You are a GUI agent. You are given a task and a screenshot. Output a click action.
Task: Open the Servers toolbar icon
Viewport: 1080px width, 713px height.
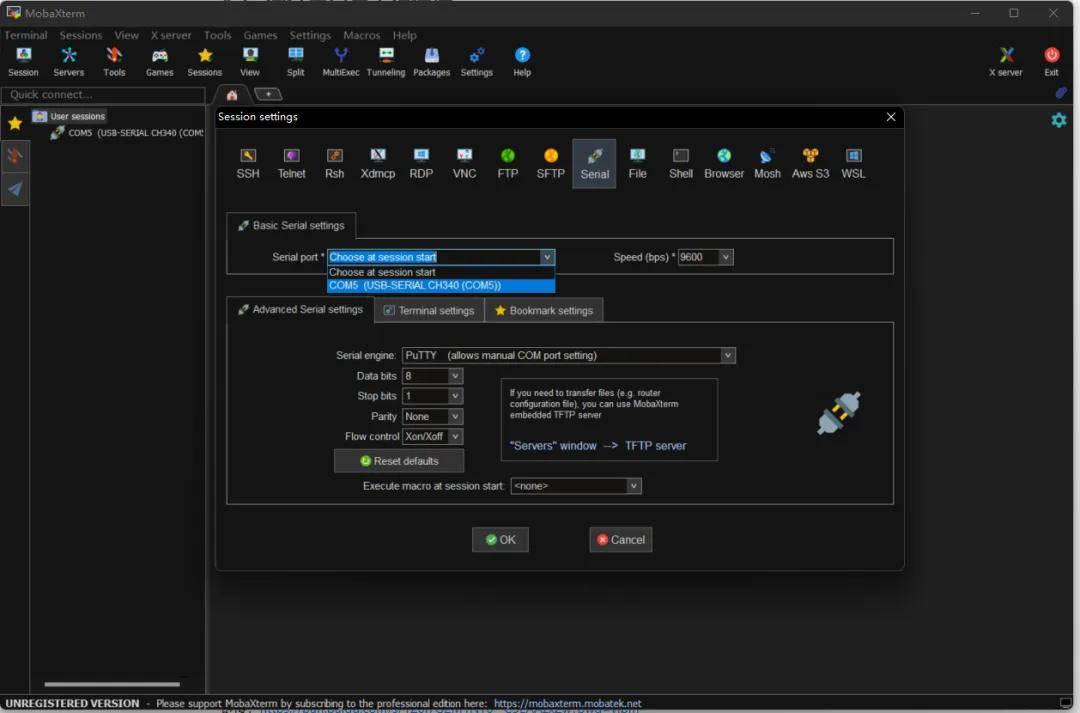[68, 61]
